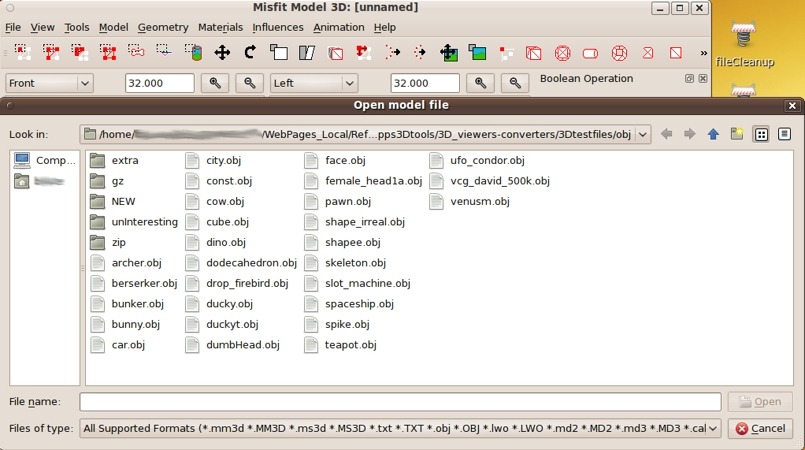Screen dimensions: 805x450
Task: Open the fileCleanup desktop icon
Action: (744, 45)
